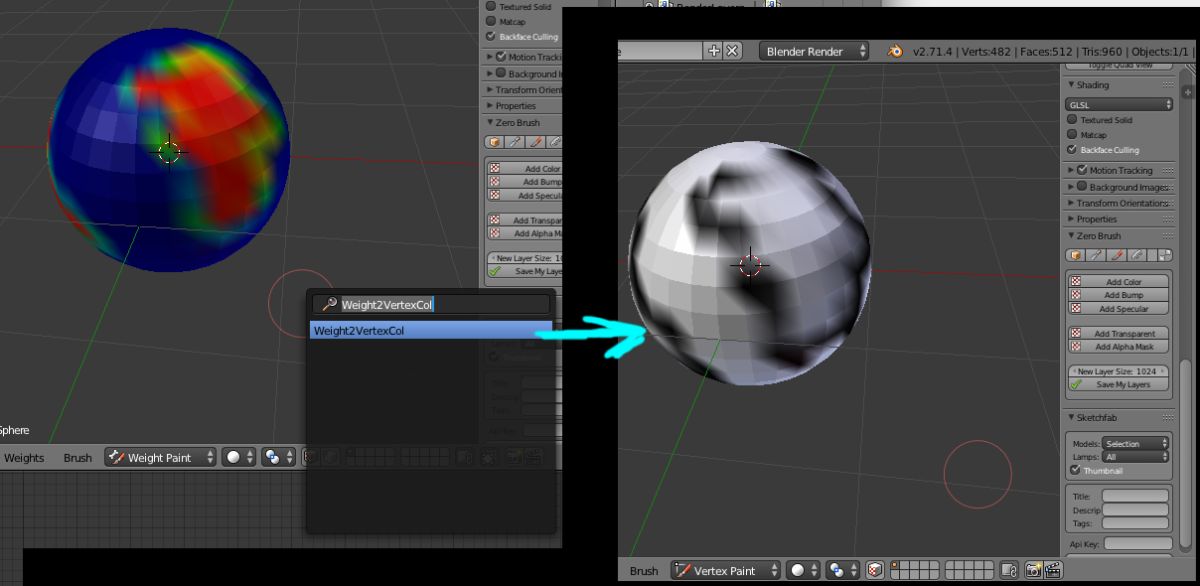Click the lock camera to layers icon in Vertex Paint header
Screen dimensions: 1200x586
coord(1010,570)
